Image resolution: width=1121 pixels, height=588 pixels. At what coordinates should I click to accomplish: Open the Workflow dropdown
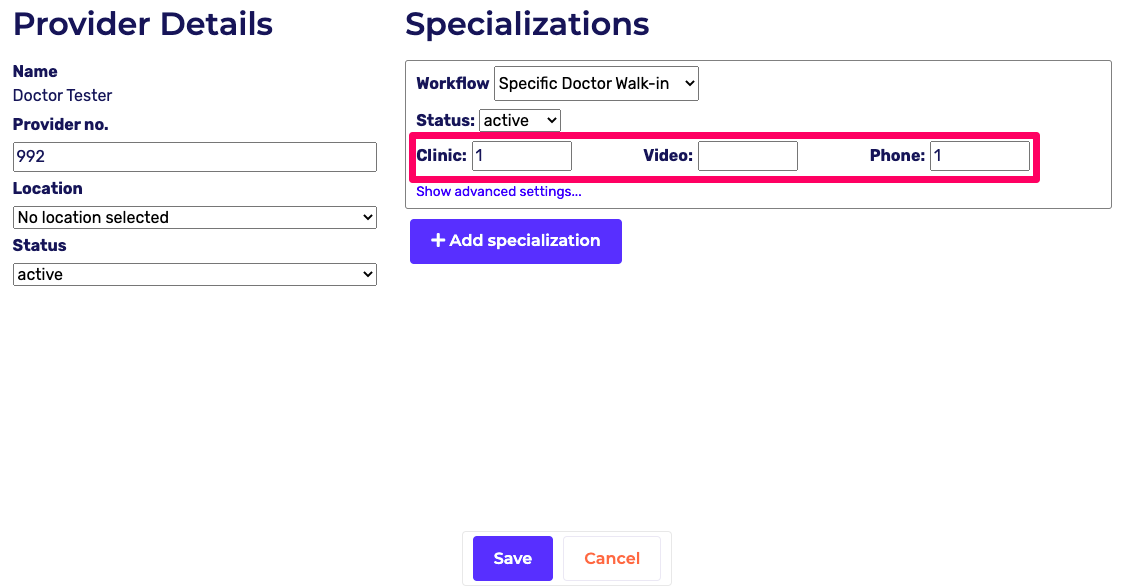(x=596, y=84)
